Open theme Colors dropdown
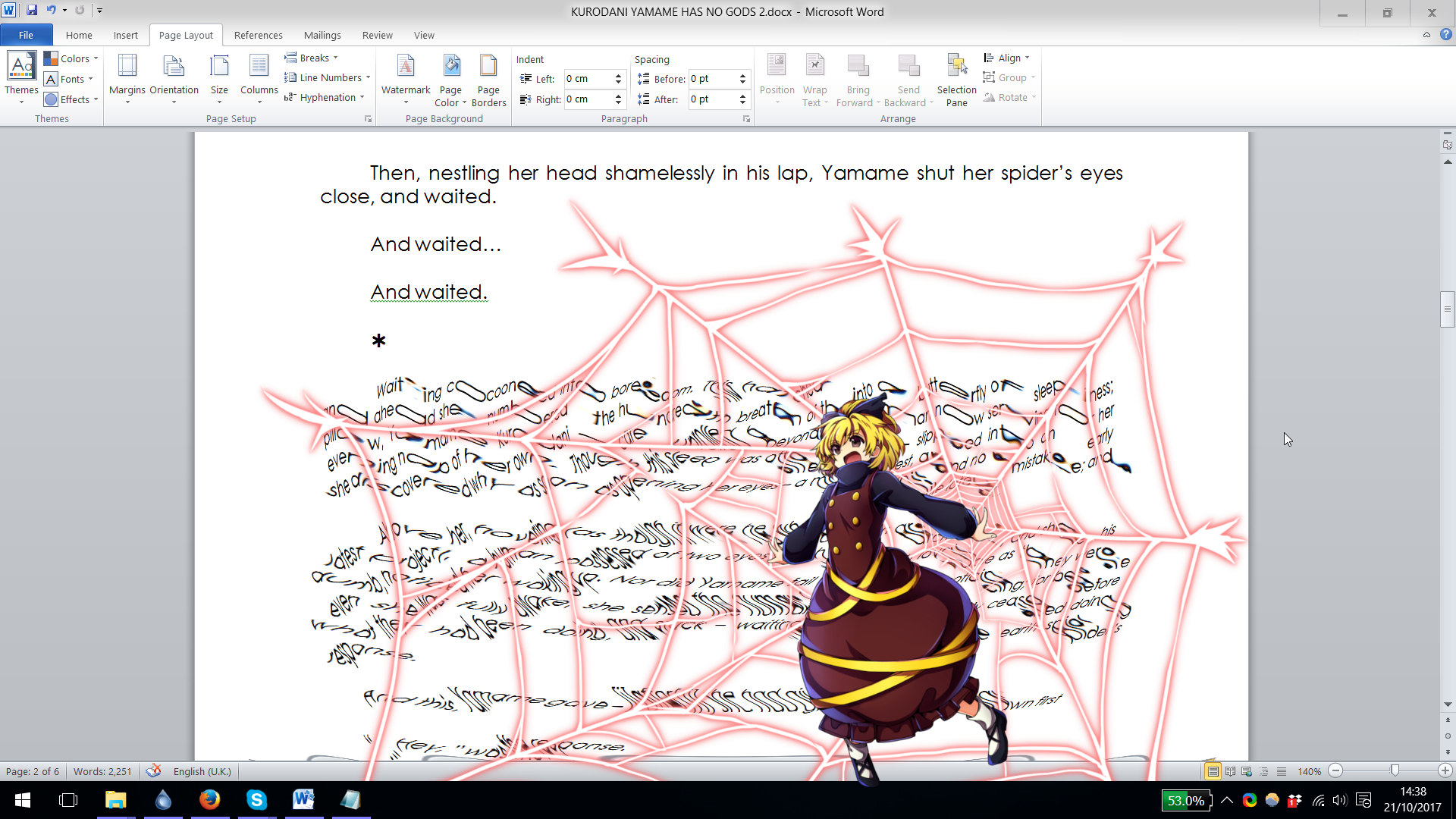This screenshot has height=819, width=1456. 71,58
